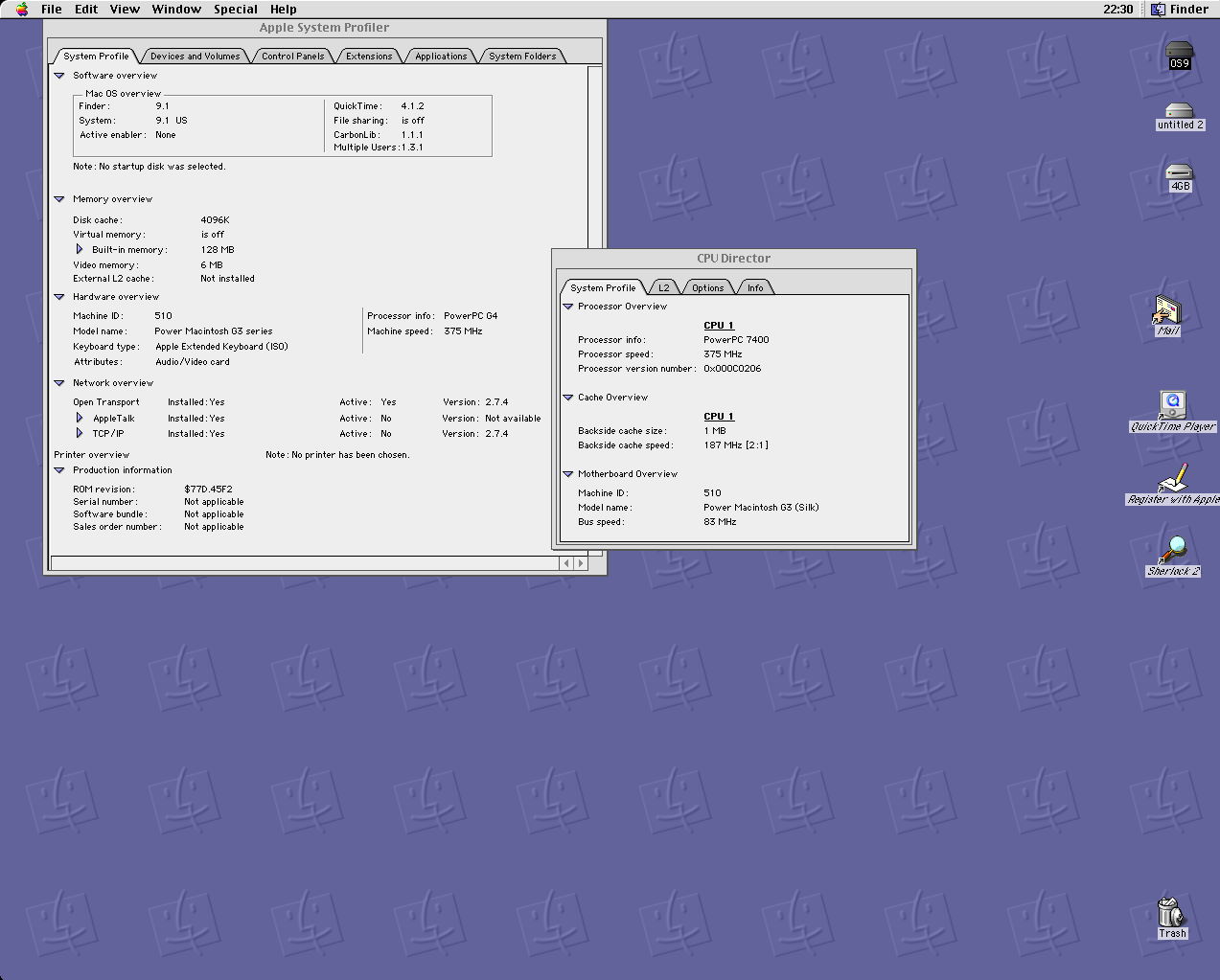1220x980 pixels.
Task: Open the Info tab in CPU Director
Action: pos(755,288)
